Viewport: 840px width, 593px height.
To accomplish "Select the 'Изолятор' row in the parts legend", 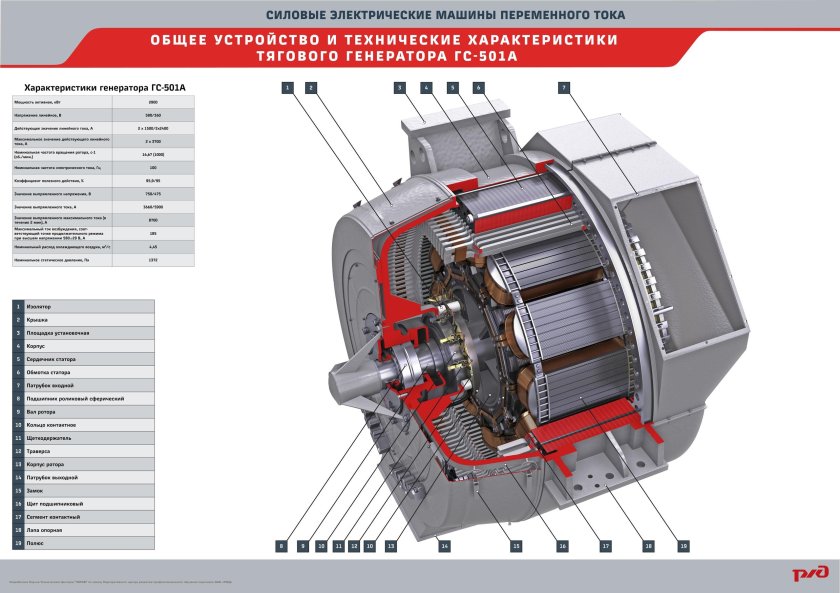I will pyautogui.click(x=84, y=306).
